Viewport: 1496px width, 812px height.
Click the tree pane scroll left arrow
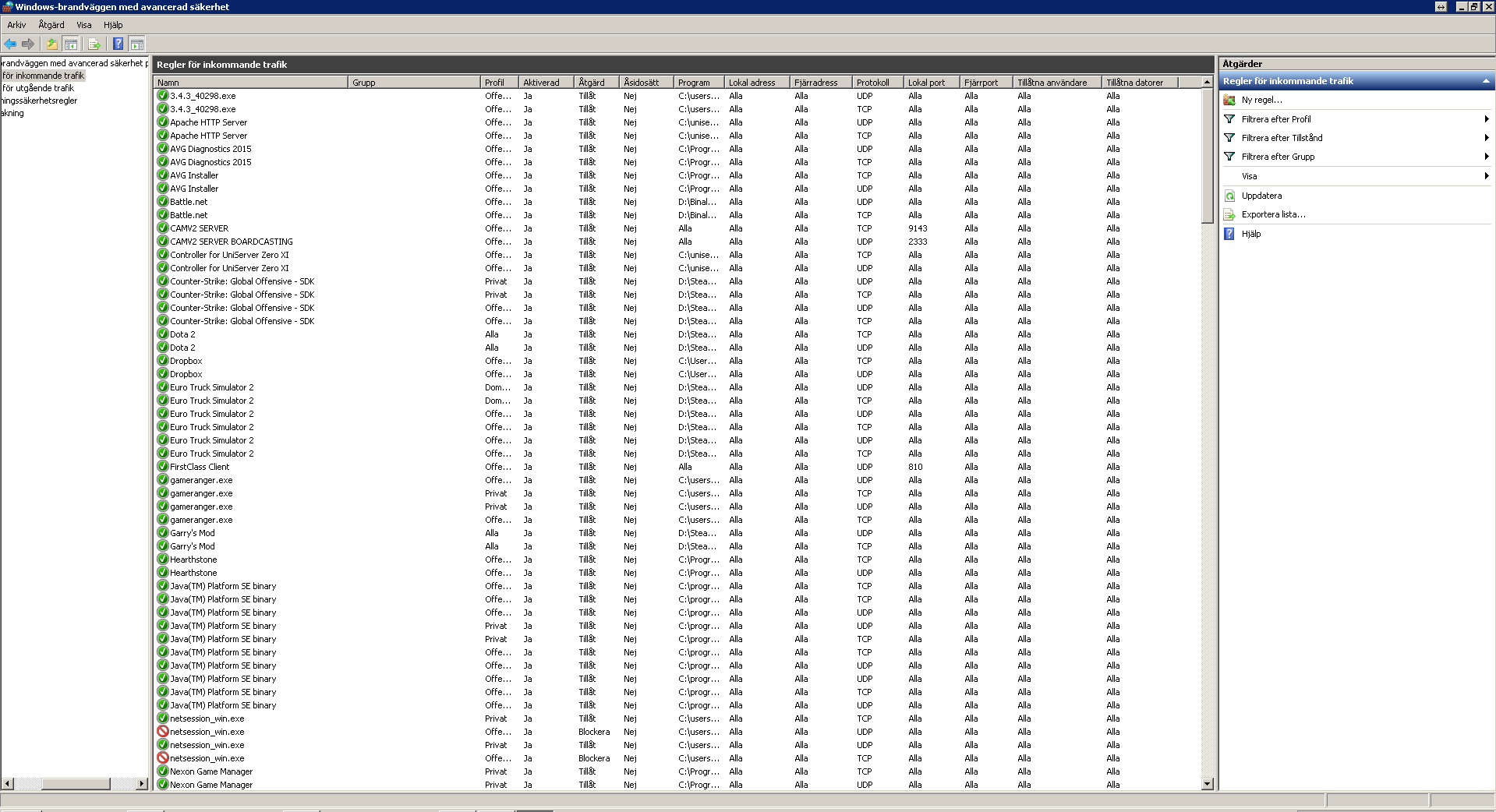coord(7,783)
